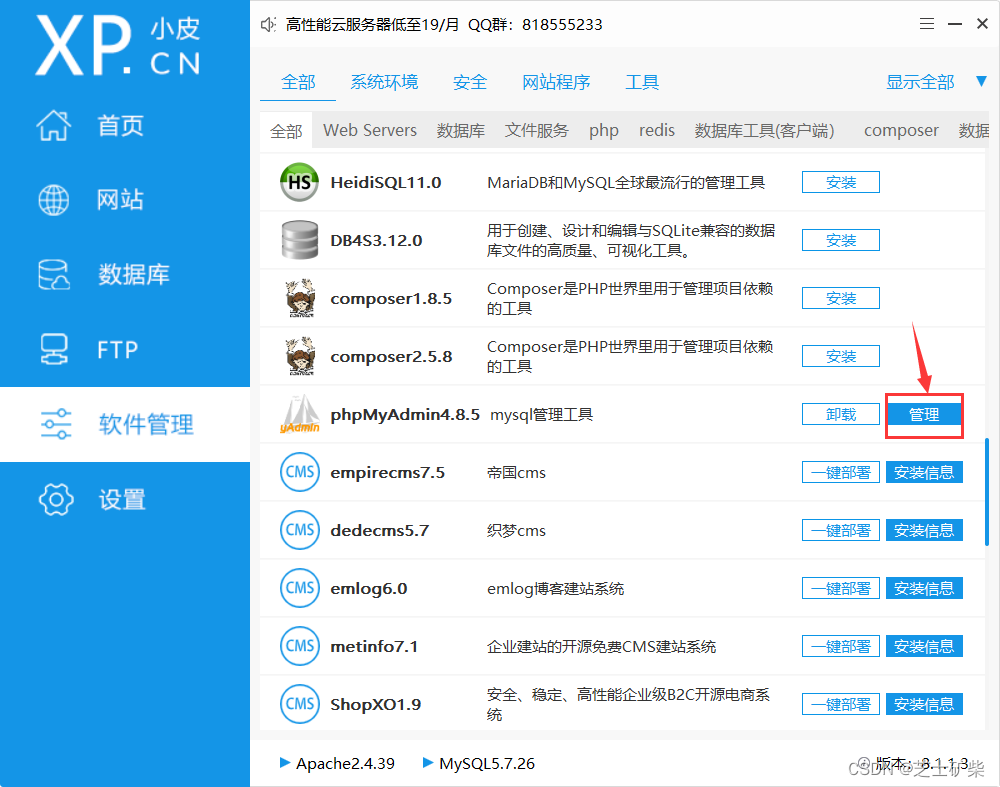Screen dimensions: 1000x787
Task: Click 一键部署 for dedecms5.7
Action: pos(841,531)
